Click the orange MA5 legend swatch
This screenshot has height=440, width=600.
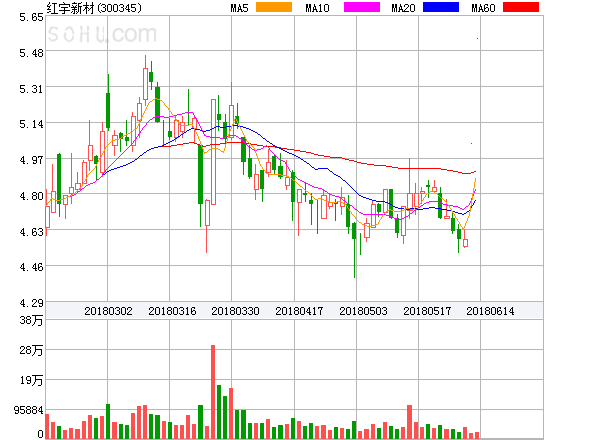(274, 7)
